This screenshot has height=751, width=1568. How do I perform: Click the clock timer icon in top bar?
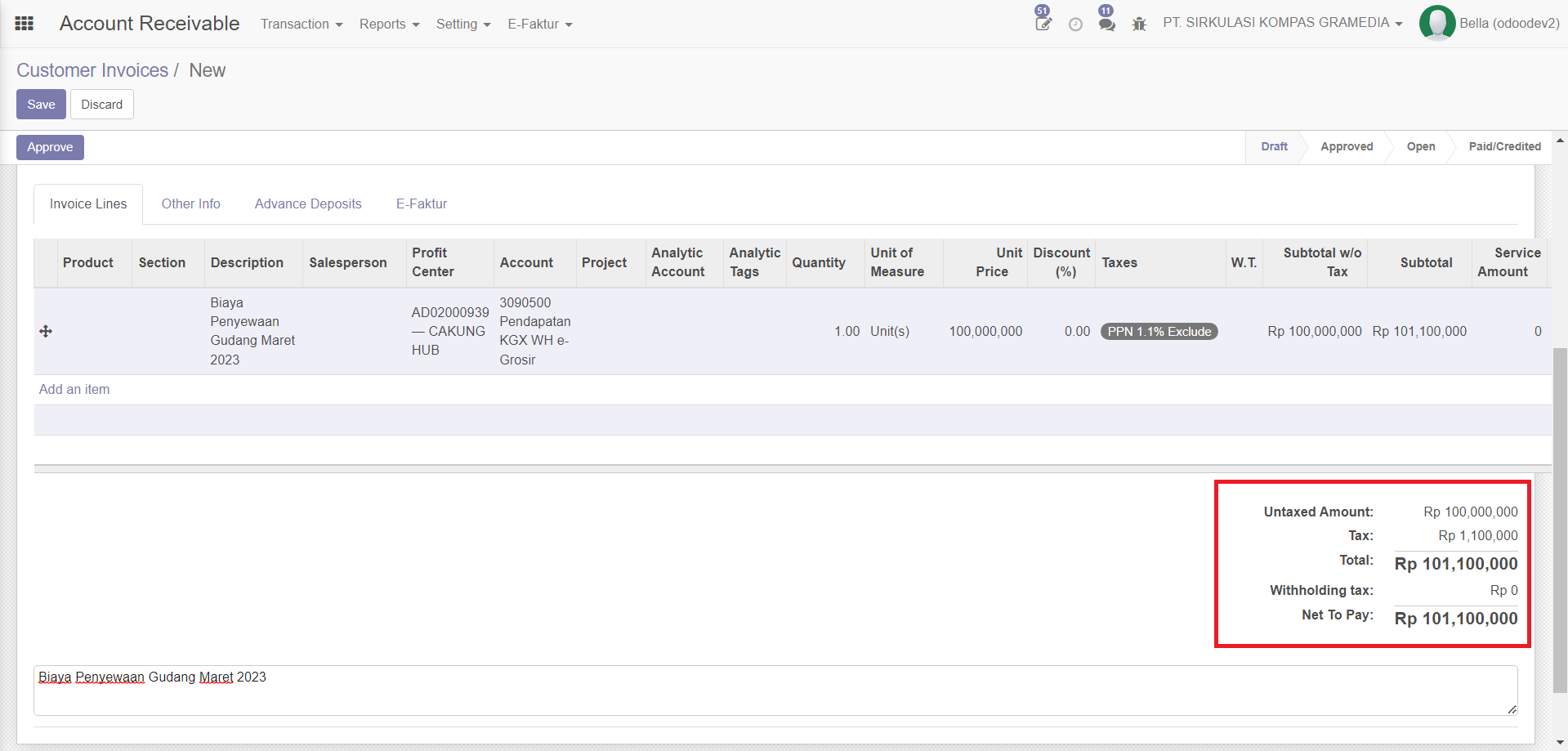coord(1075,25)
